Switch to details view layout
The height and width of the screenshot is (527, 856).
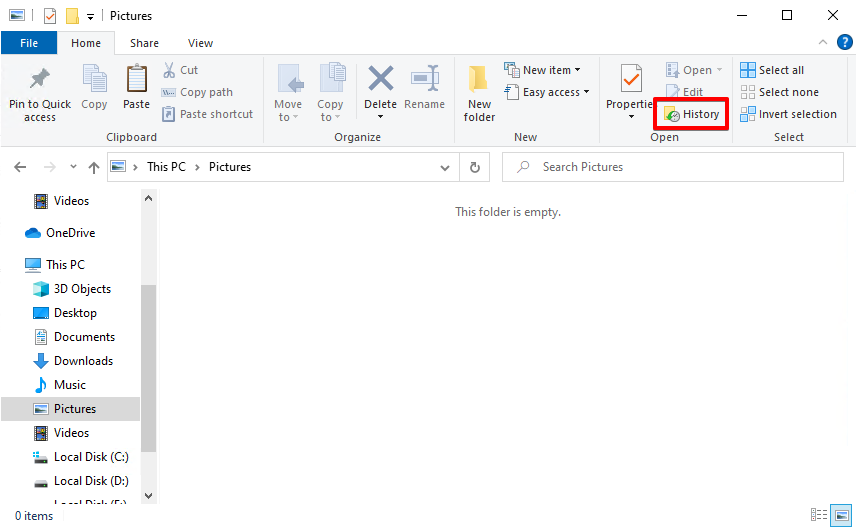(819, 515)
